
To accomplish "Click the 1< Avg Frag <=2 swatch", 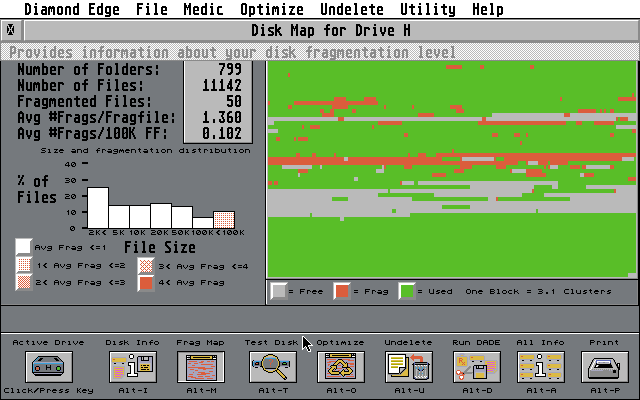I will click(x=24, y=265).
